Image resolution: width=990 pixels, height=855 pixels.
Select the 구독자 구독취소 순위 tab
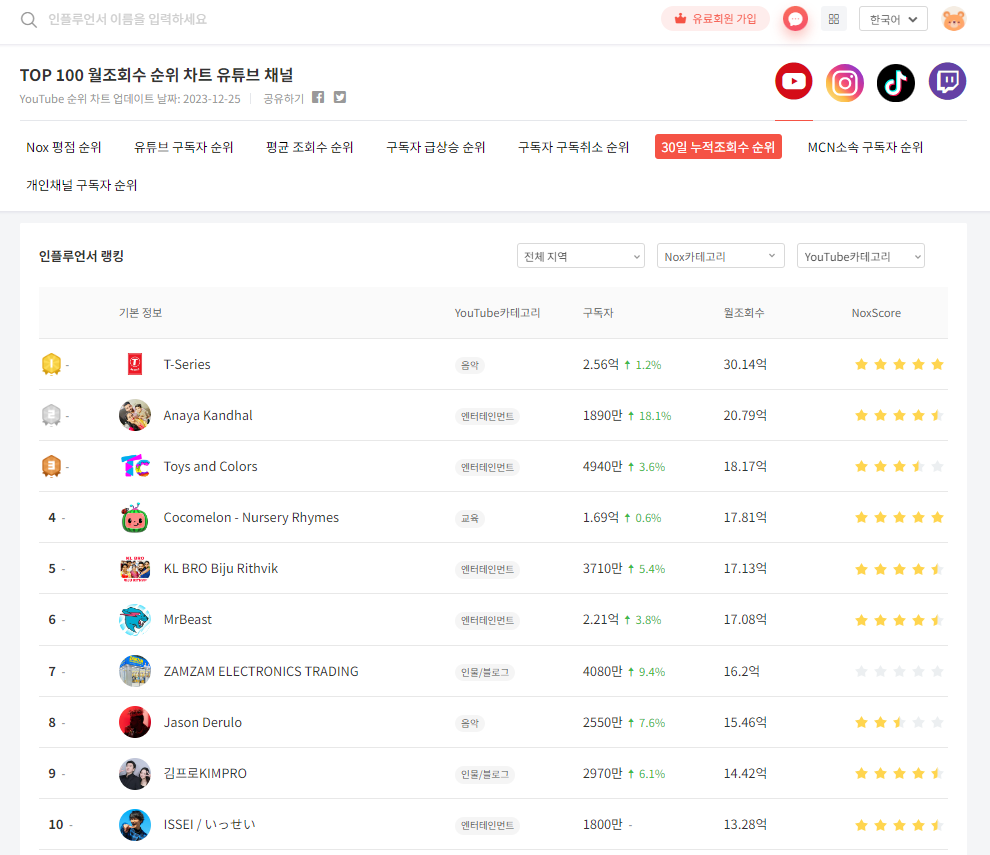tap(573, 147)
